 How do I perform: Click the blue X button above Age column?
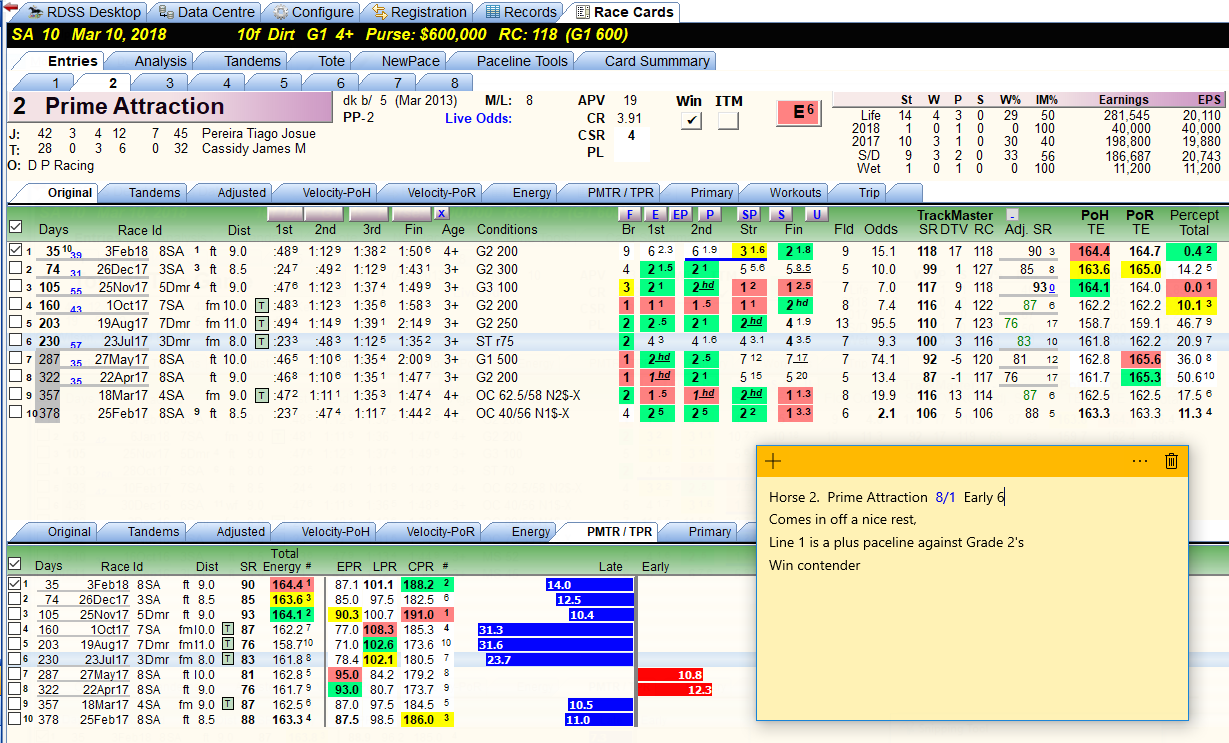point(442,214)
